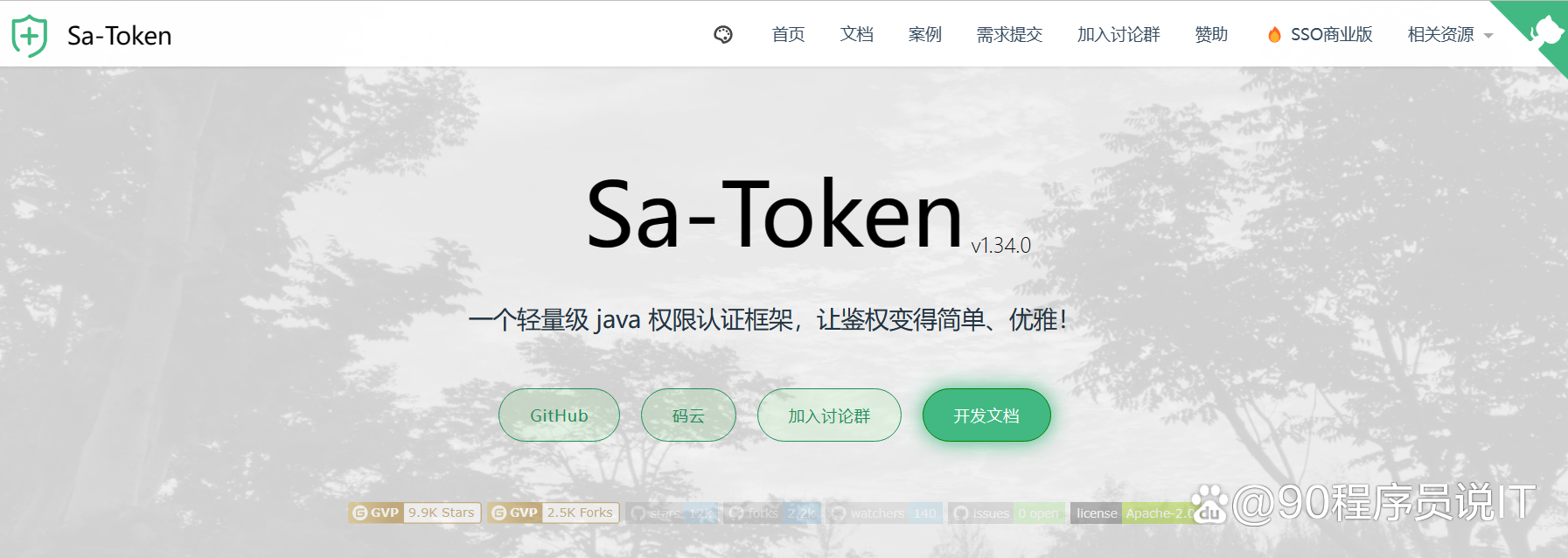Click the issues 0 open badge
The height and width of the screenshot is (558, 1568).
pyautogui.click(x=1006, y=513)
